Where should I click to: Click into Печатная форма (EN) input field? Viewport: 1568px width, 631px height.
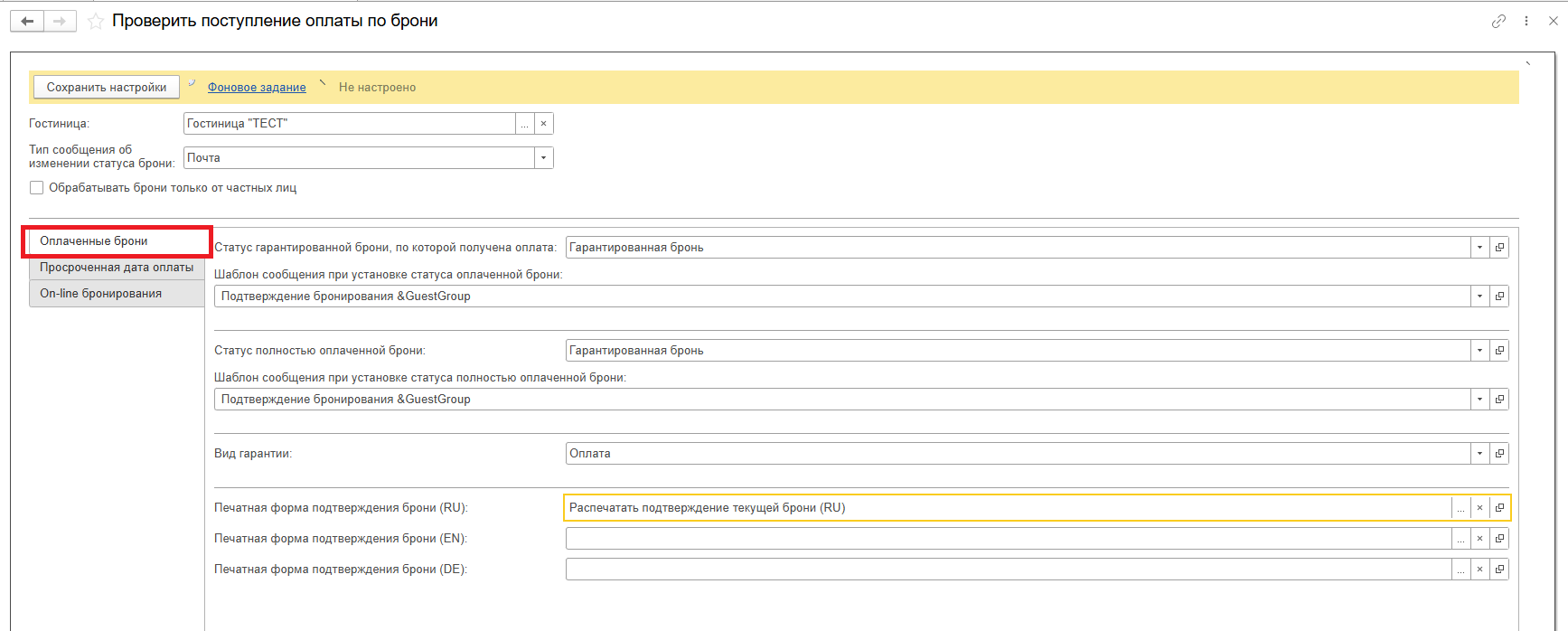(1009, 539)
